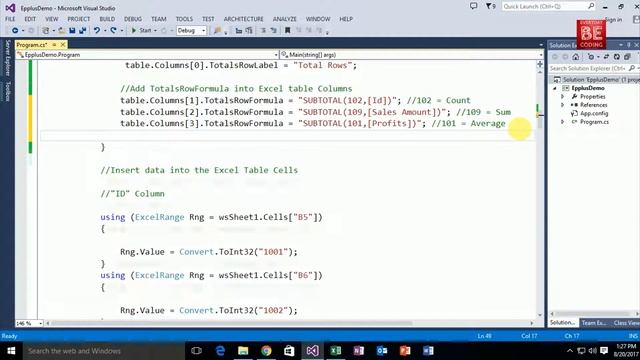Open the DEBUG menu
The width and height of the screenshot is (640, 360).
pyautogui.click(x=133, y=19)
